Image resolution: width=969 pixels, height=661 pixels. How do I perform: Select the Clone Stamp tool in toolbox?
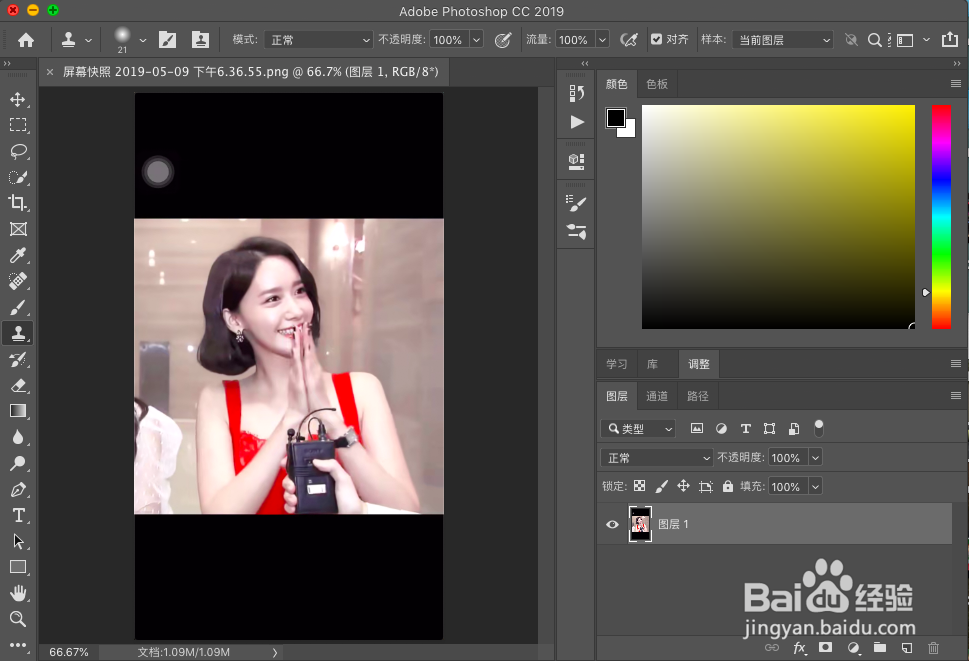(18, 334)
